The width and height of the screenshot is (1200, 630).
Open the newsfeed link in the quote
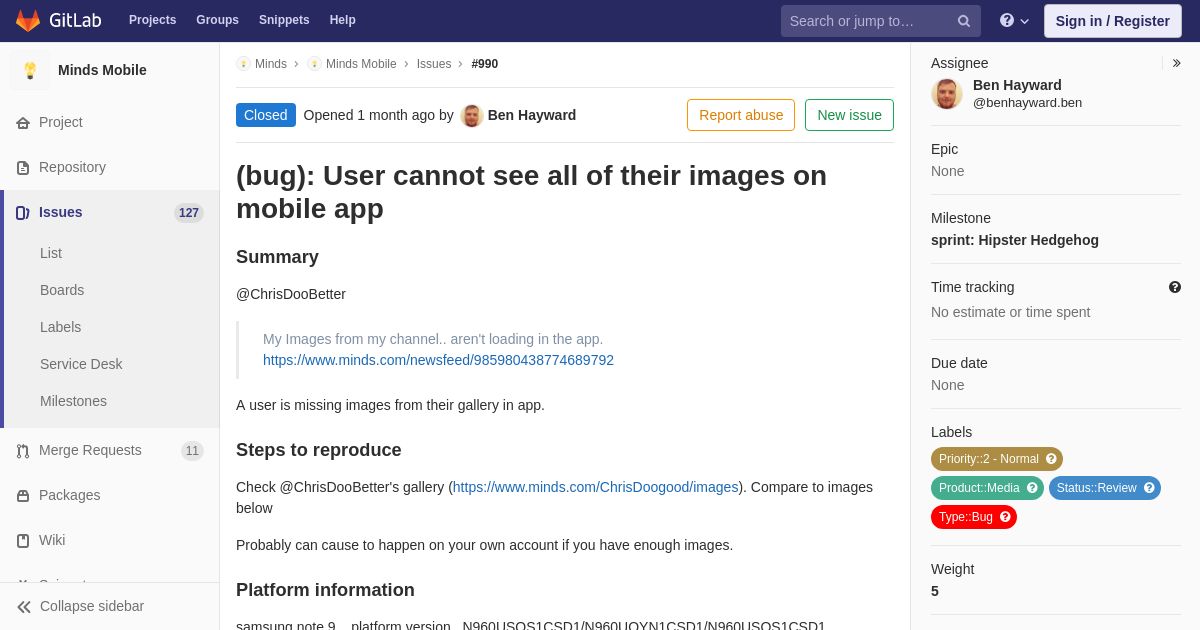click(x=438, y=360)
